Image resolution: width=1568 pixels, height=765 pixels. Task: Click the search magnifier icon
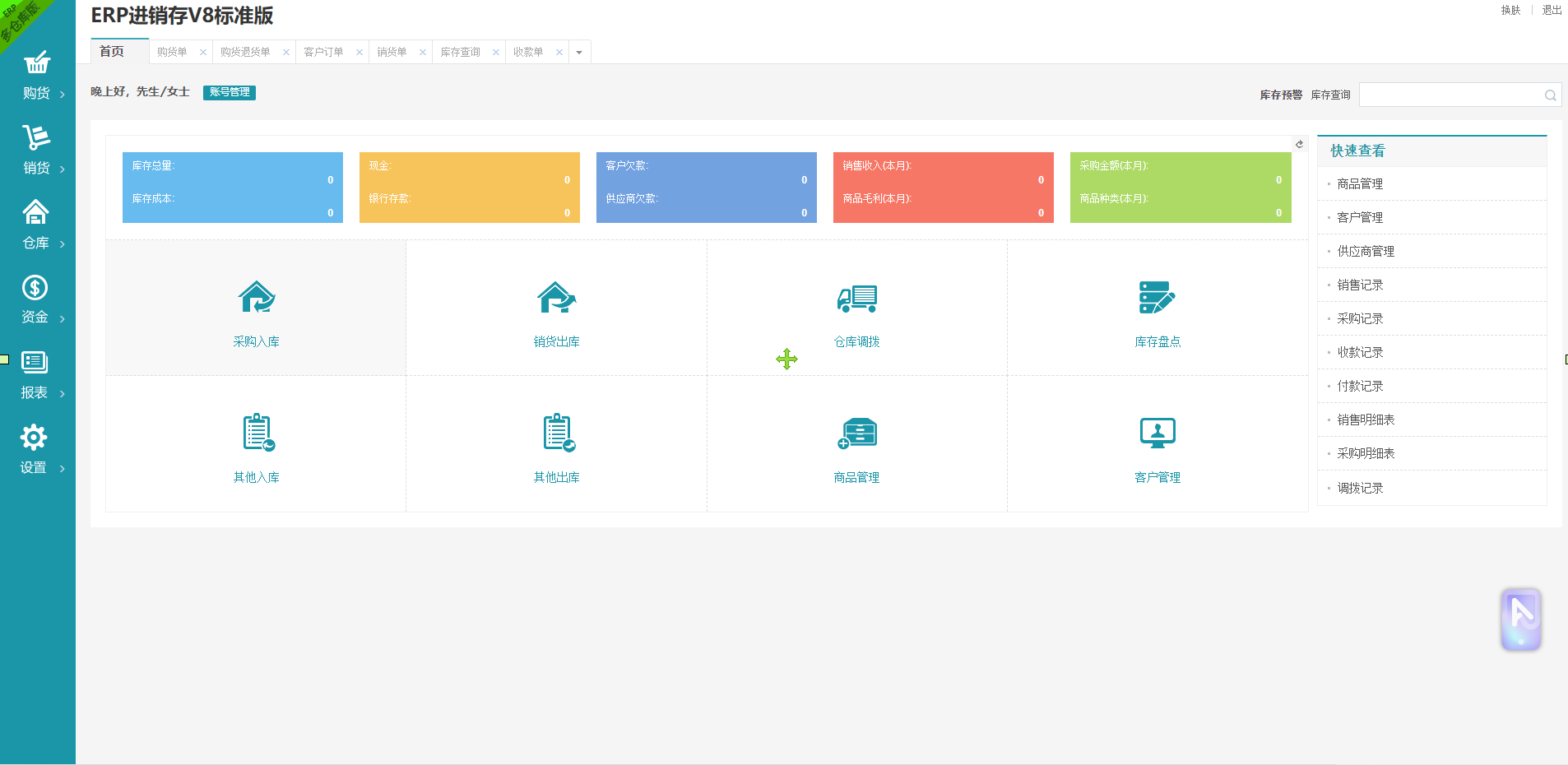pyautogui.click(x=1550, y=95)
